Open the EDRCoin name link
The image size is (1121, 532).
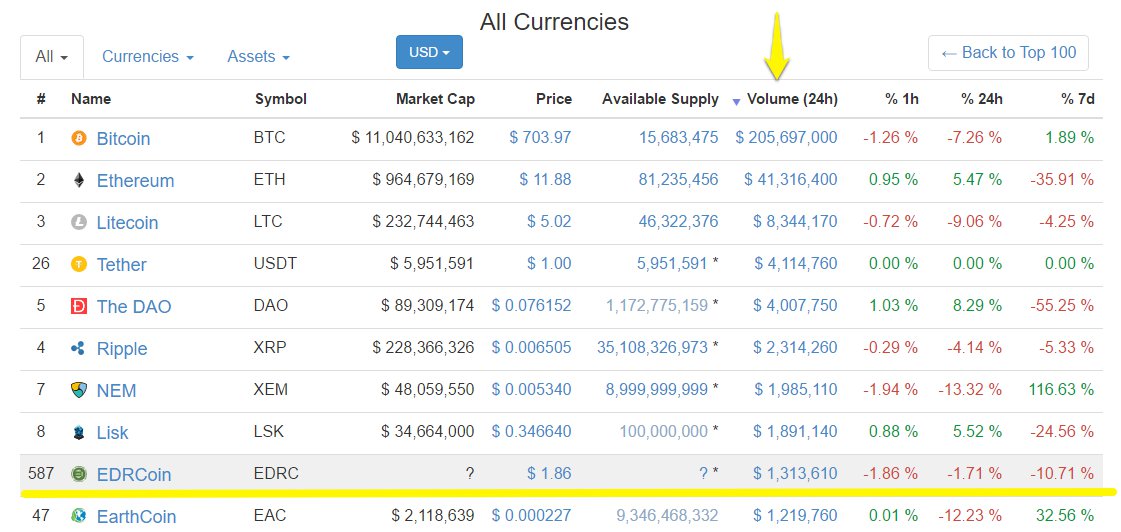[x=134, y=474]
